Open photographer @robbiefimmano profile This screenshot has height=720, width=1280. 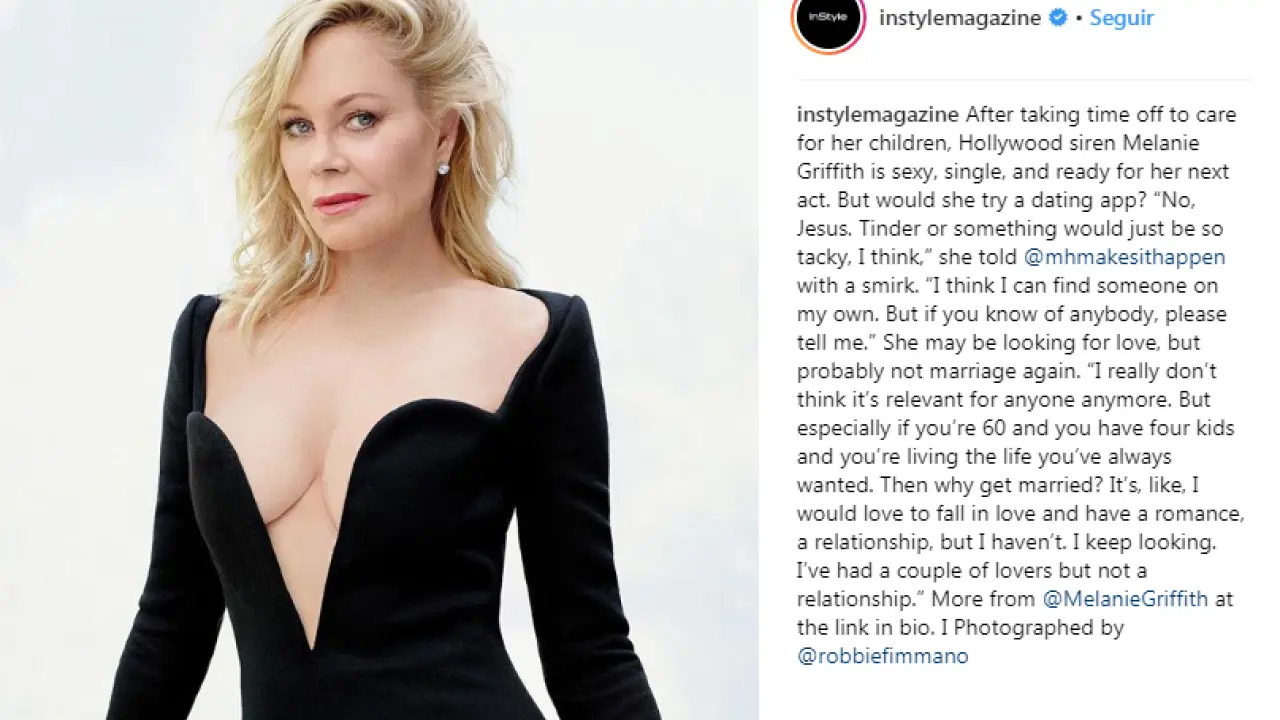(x=883, y=657)
